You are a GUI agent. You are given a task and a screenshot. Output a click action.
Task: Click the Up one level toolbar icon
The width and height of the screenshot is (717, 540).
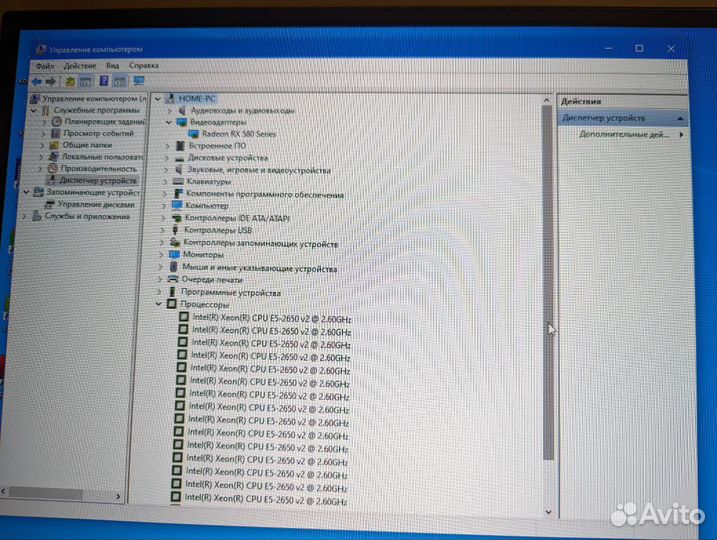click(70, 82)
